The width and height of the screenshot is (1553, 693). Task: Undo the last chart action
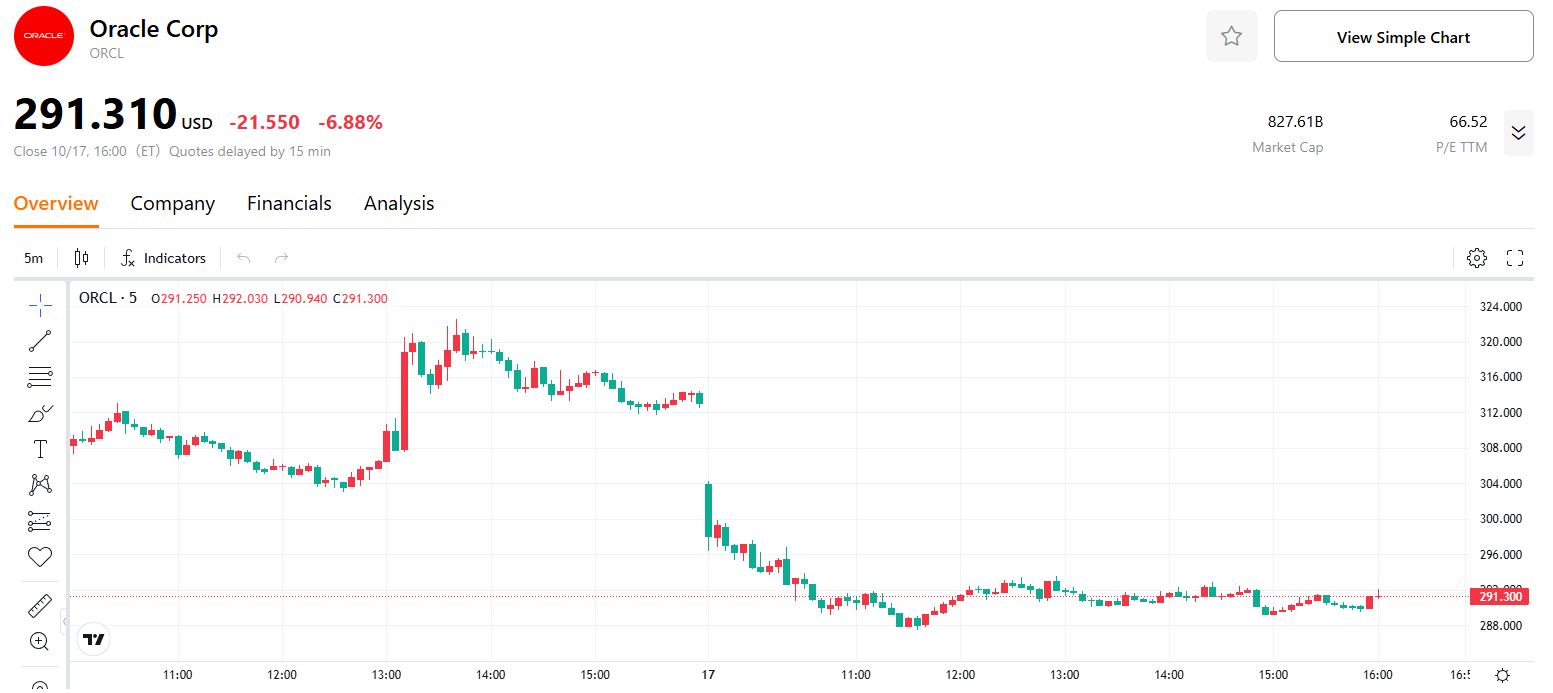242,257
